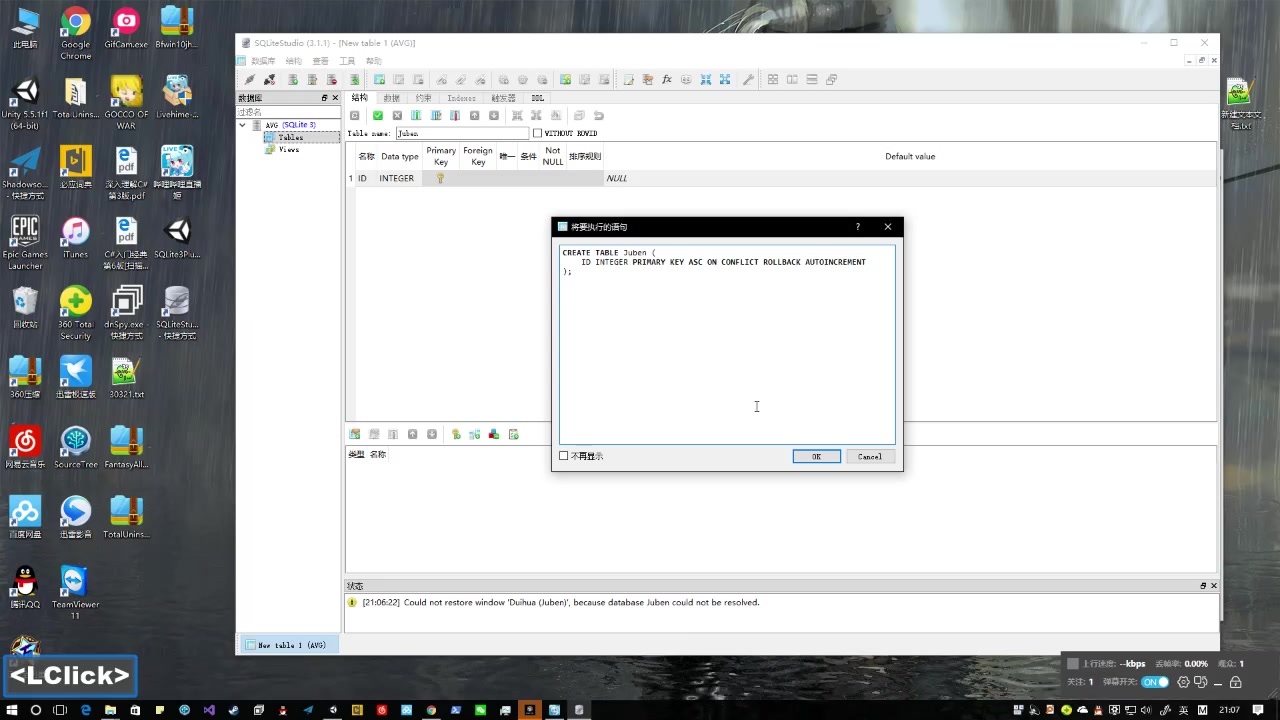Screen dimensions: 1280x720
Task: Select the ID column name cell
Action: (x=365, y=178)
